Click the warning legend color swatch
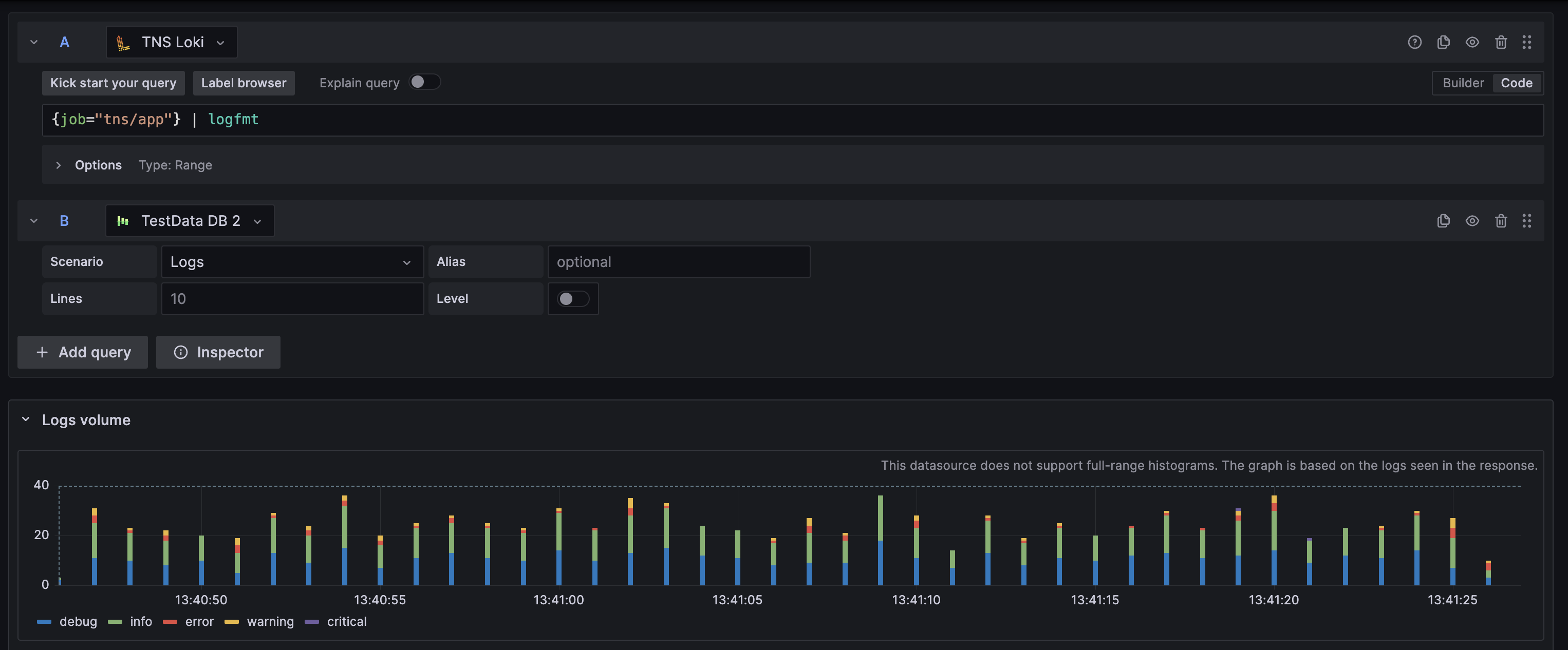 tap(231, 621)
